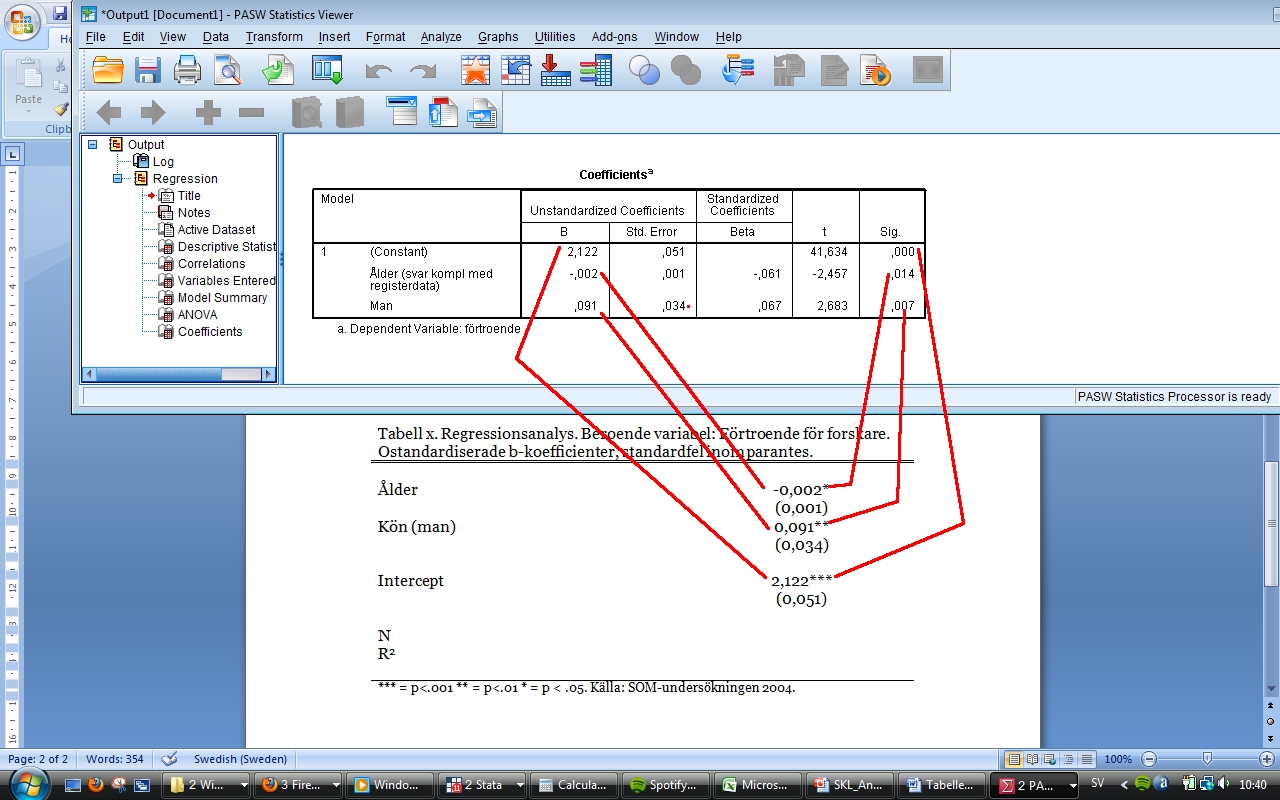Click the Undo arrow in the toolbar
Image resolution: width=1280 pixels, height=800 pixels.
[x=378, y=71]
